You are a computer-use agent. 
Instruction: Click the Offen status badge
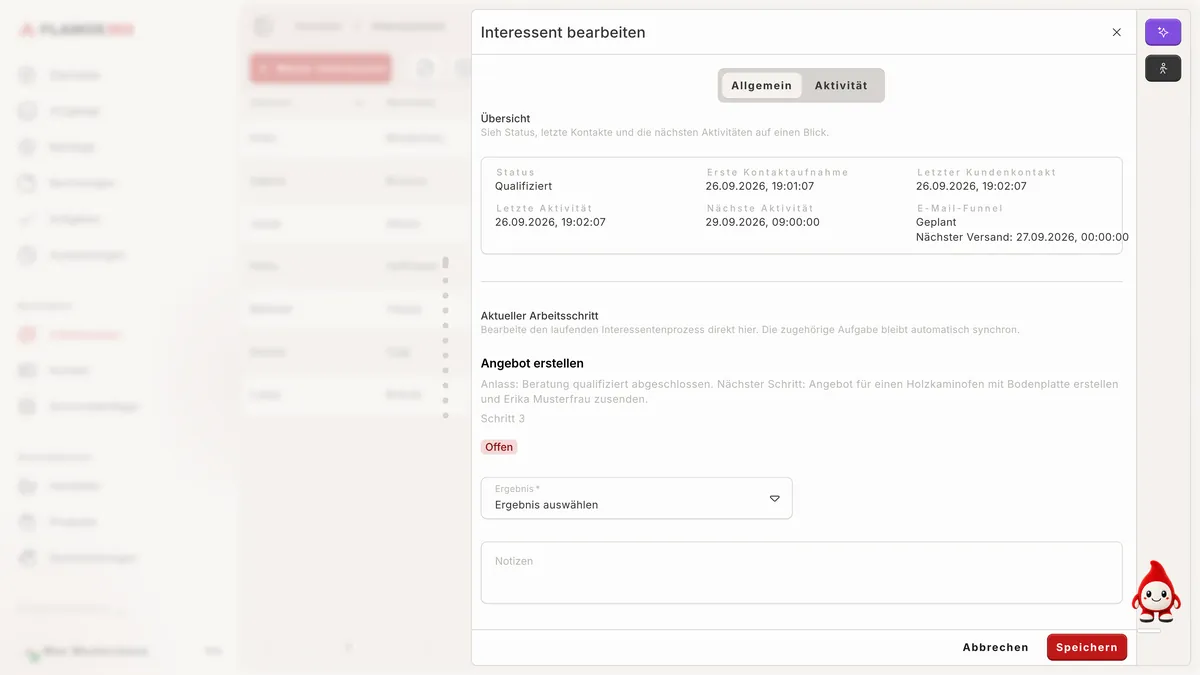pos(499,447)
